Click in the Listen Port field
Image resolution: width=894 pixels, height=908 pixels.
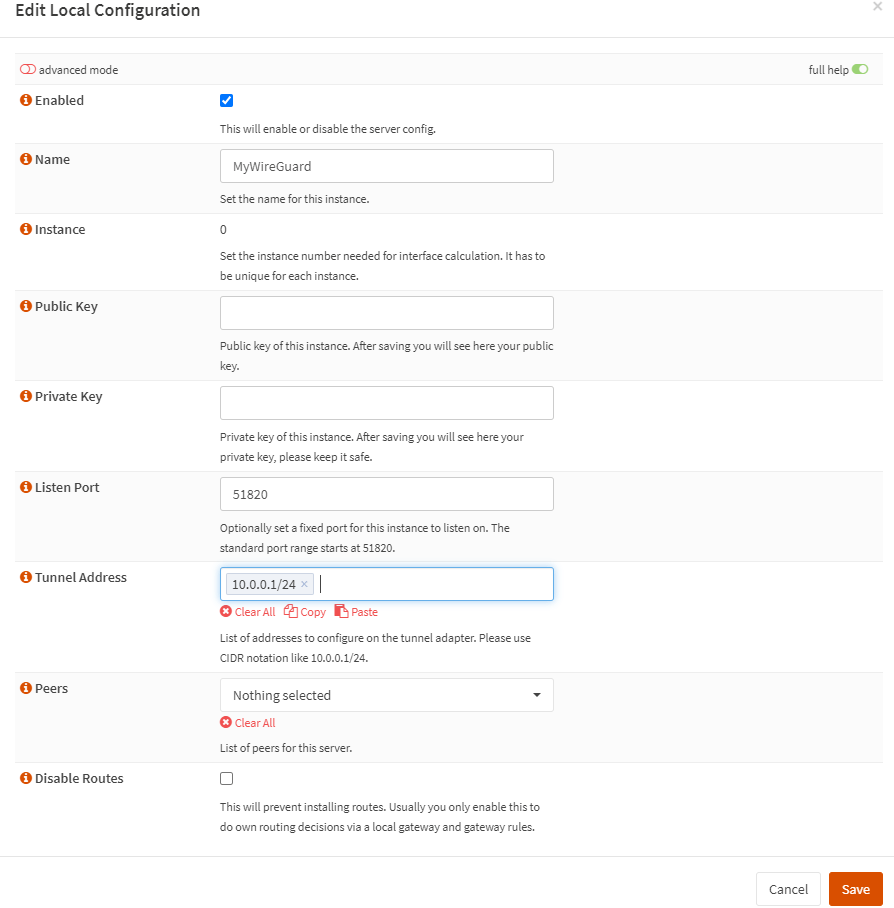(x=386, y=494)
